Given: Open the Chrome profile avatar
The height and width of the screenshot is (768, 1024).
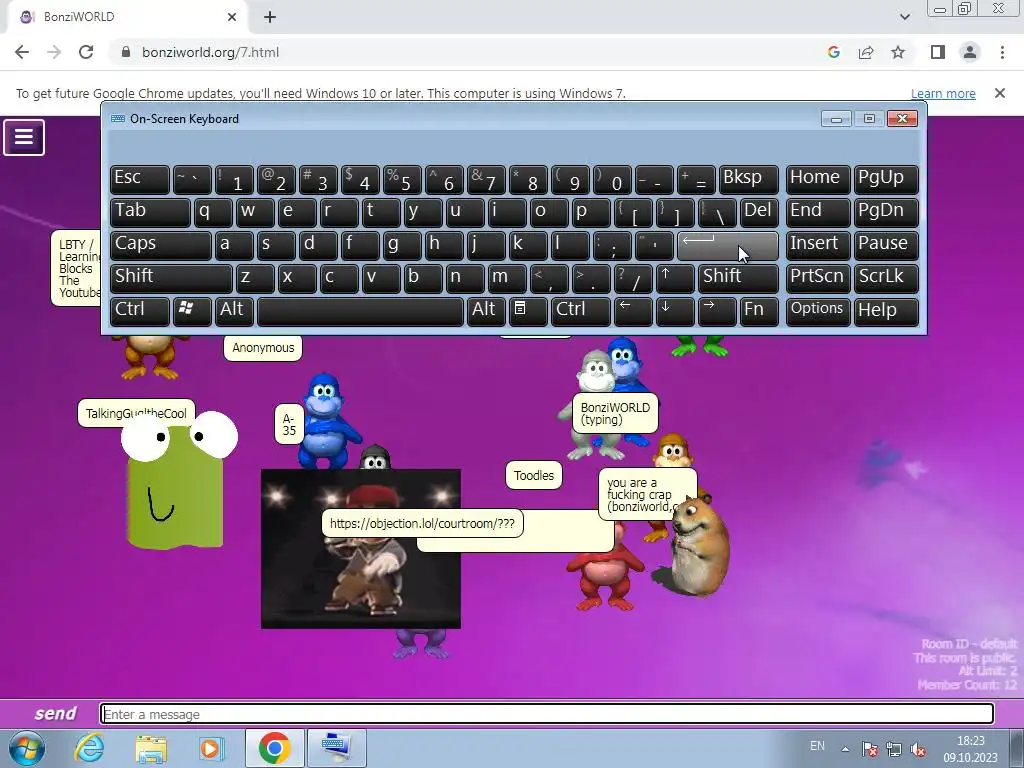Looking at the screenshot, I should [x=970, y=52].
